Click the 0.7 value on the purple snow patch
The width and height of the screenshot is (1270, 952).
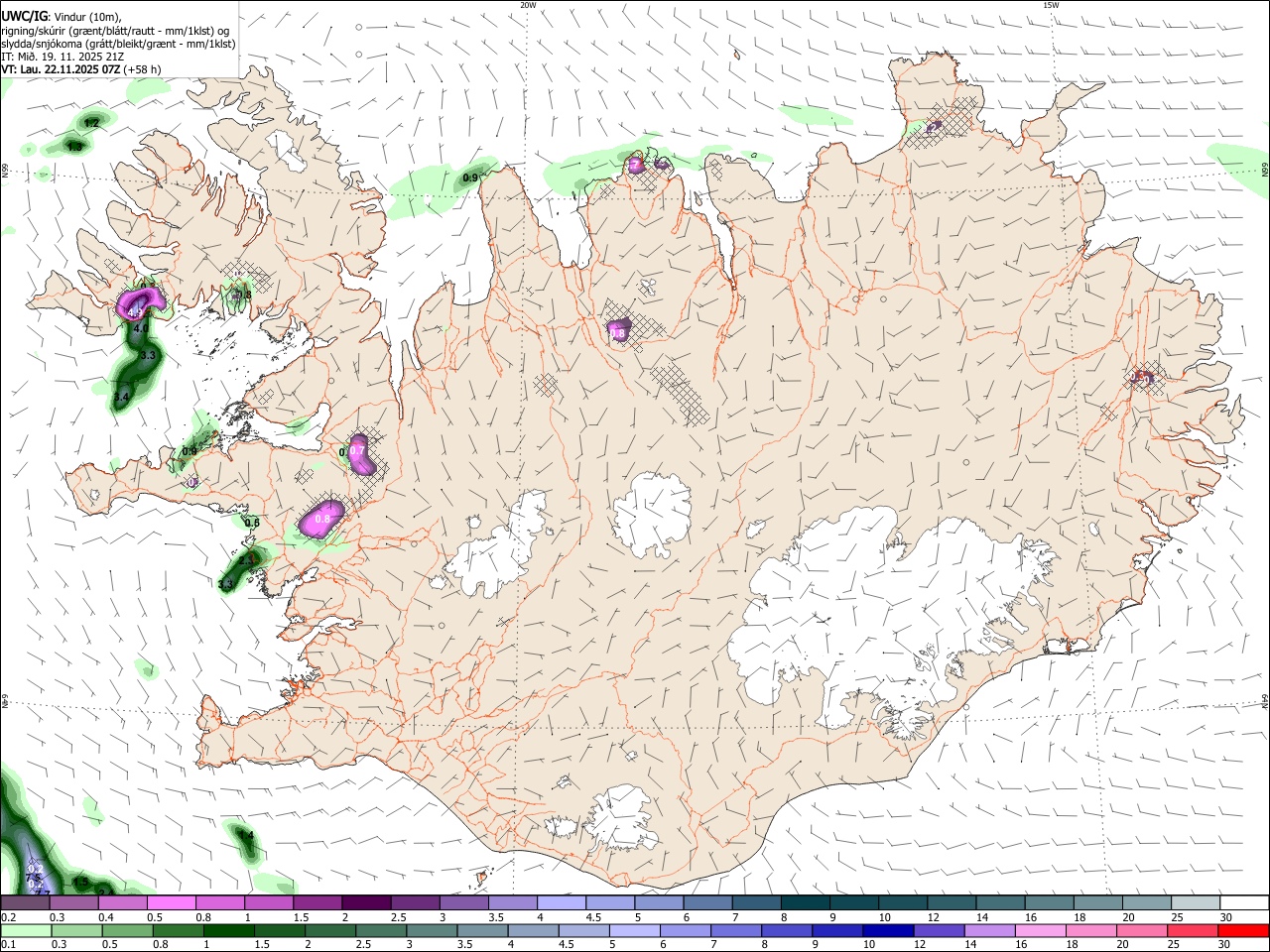pos(357,450)
